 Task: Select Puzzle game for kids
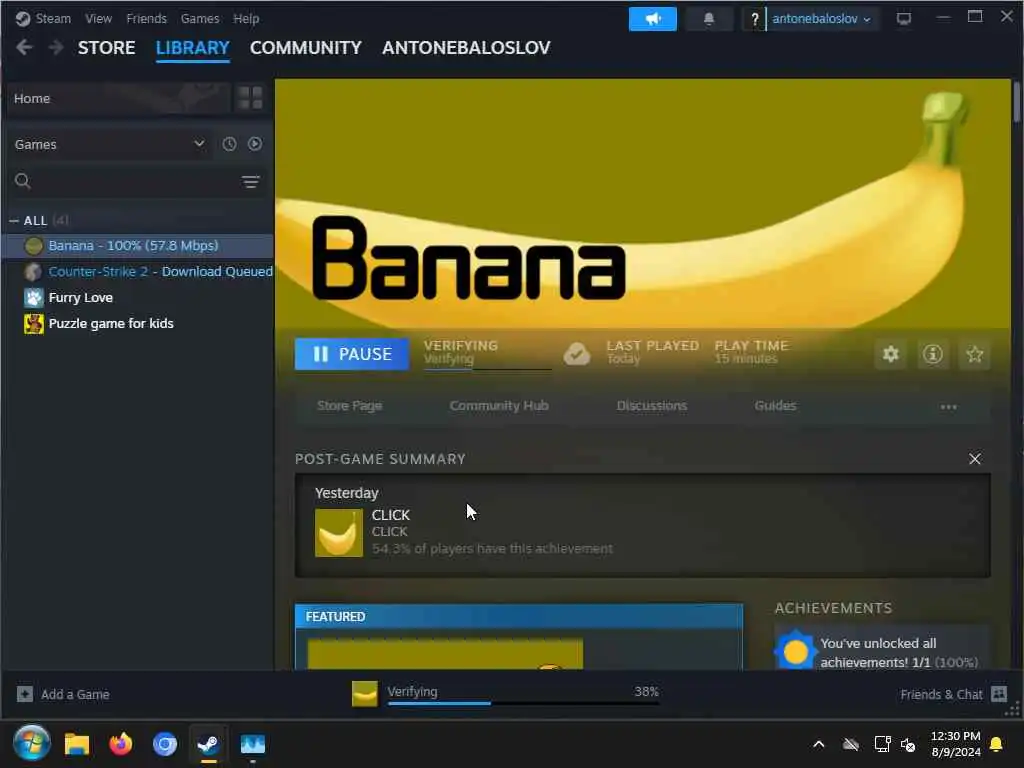[138, 324]
